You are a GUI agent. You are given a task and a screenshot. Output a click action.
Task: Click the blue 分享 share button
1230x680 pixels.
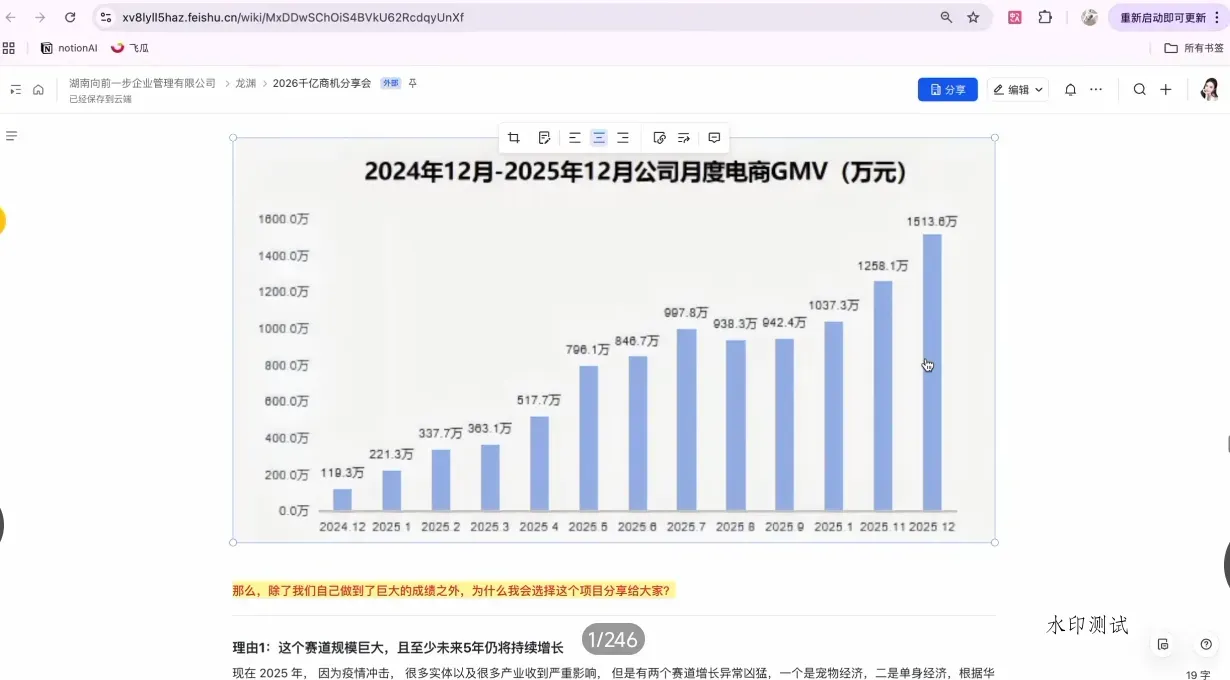pyautogui.click(x=947, y=89)
